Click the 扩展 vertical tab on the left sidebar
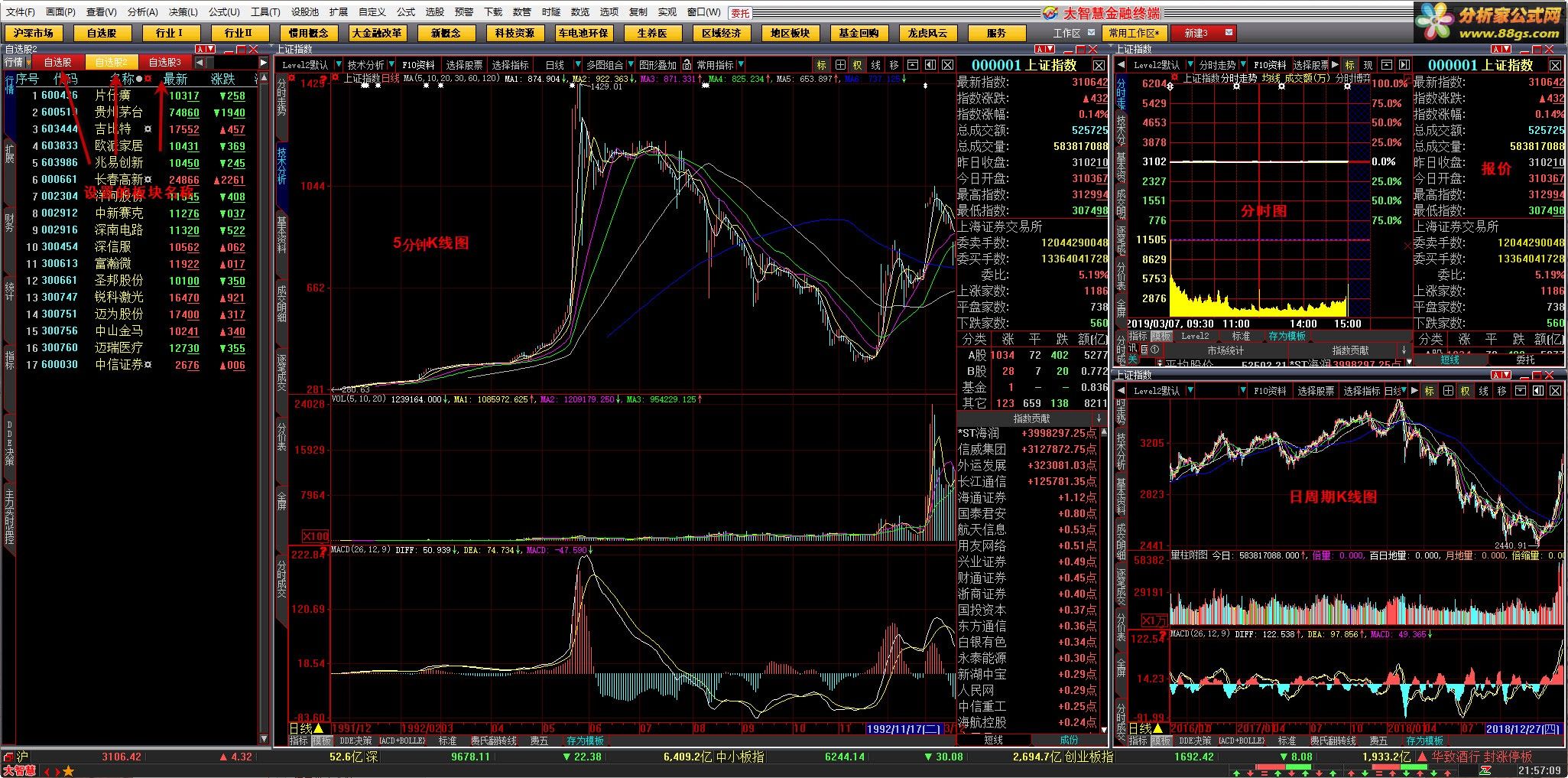Image resolution: width=1568 pixels, height=778 pixels. click(9, 154)
